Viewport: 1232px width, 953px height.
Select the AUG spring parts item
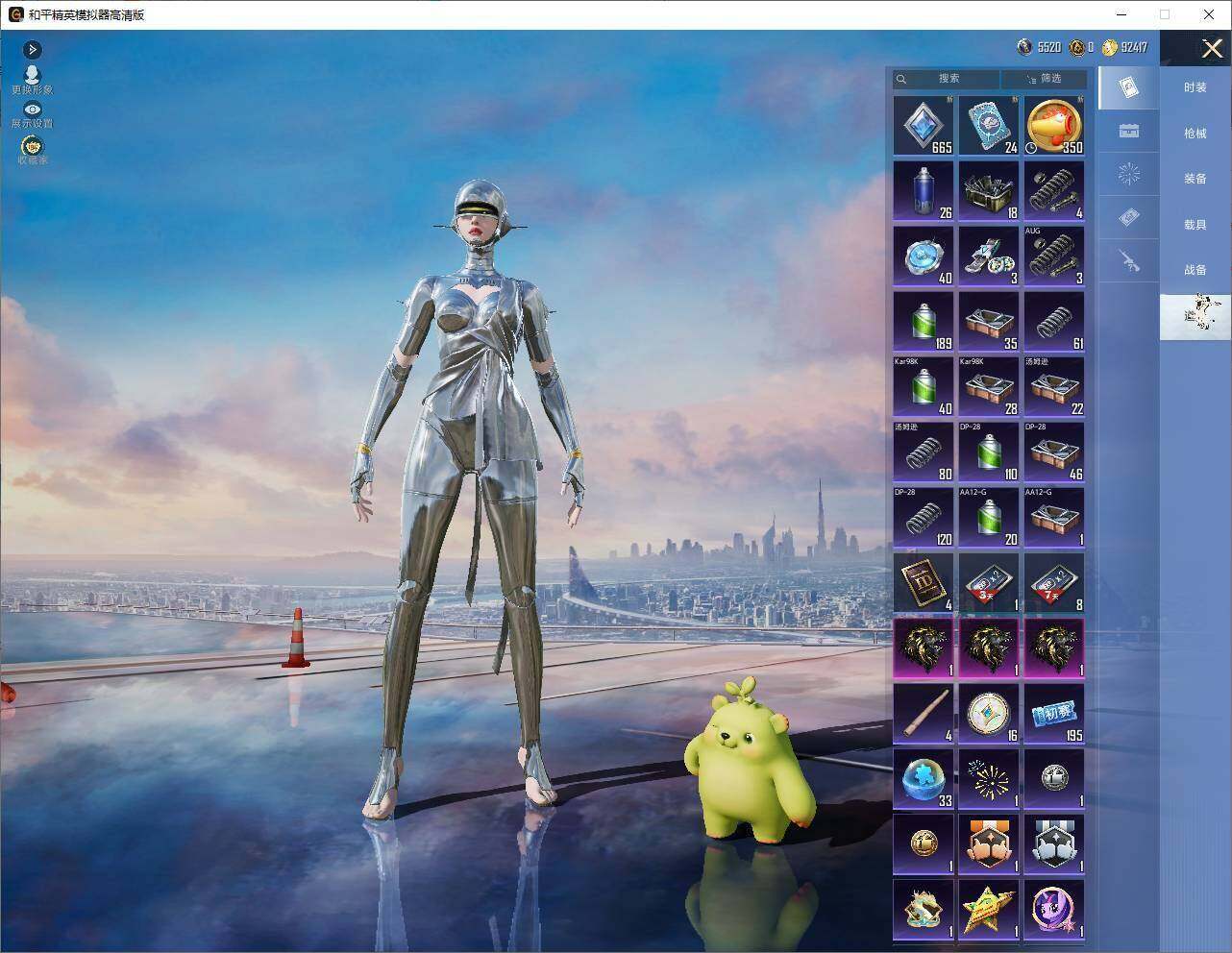tap(1054, 256)
